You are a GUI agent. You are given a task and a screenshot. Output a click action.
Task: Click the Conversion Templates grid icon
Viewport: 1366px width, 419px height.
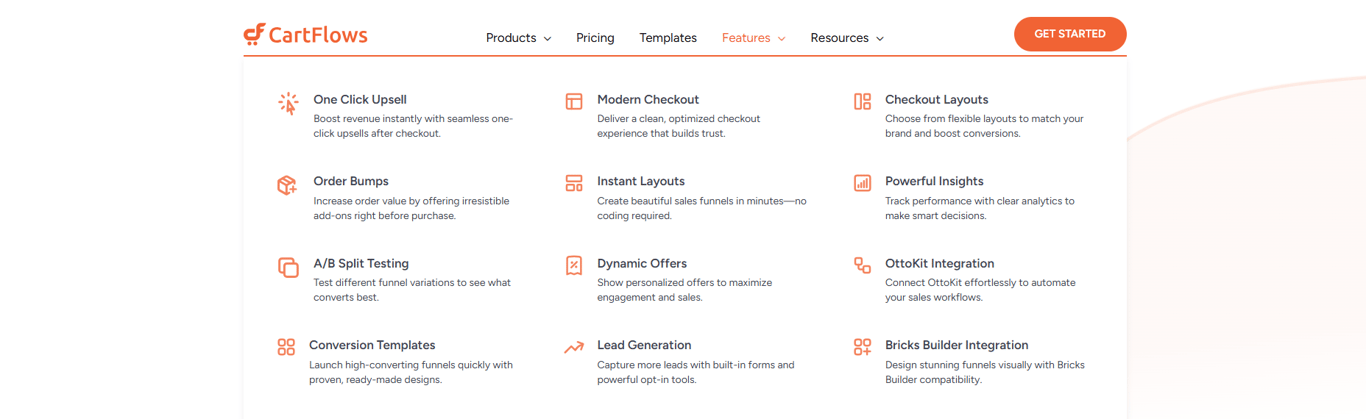[x=286, y=347]
